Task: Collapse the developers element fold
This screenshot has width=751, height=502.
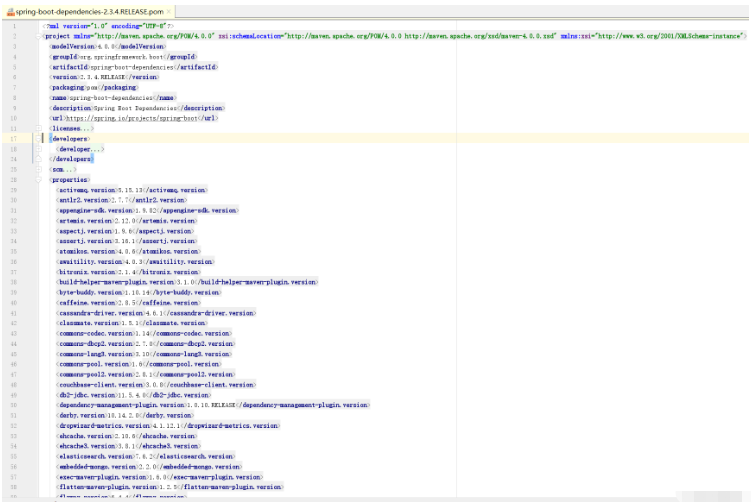Action: (x=38, y=139)
